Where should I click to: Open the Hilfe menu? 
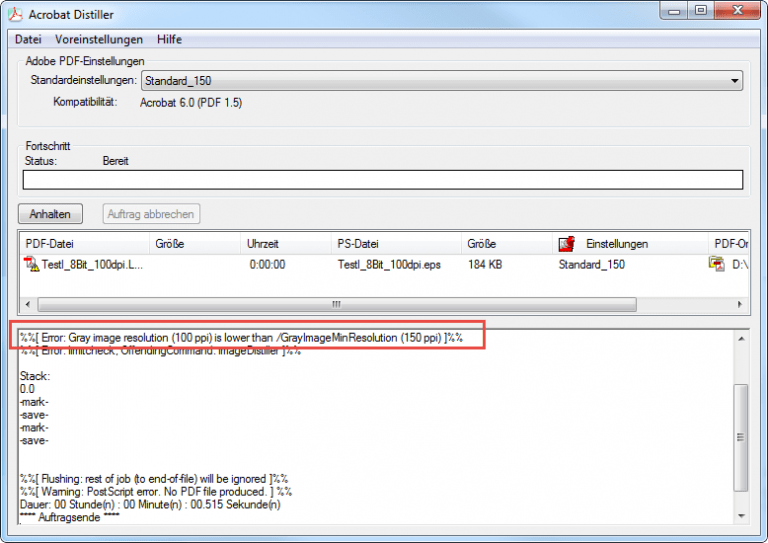[x=169, y=39]
